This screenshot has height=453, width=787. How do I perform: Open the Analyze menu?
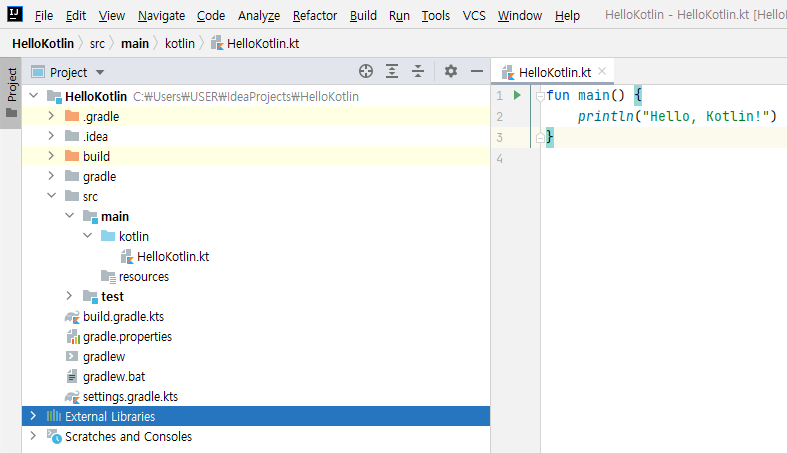259,16
